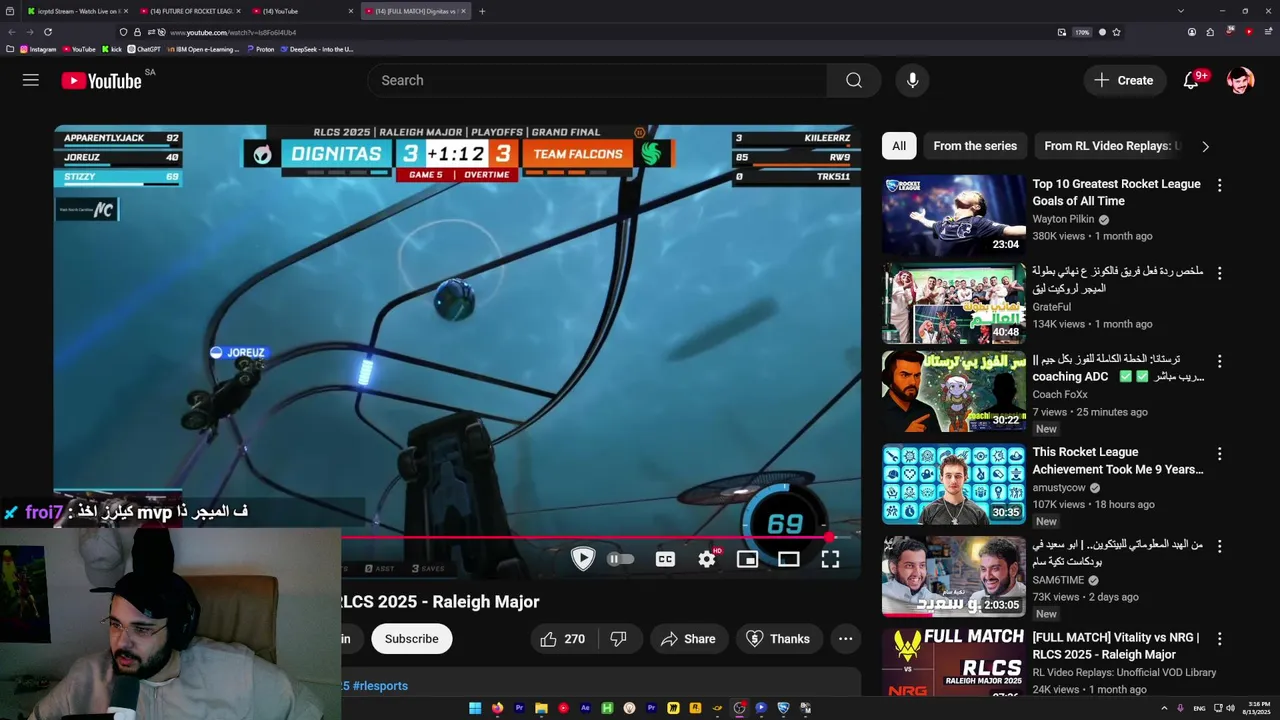1280x720 pixels.
Task: Open the YouTube guide hamburger menu
Action: [31, 80]
